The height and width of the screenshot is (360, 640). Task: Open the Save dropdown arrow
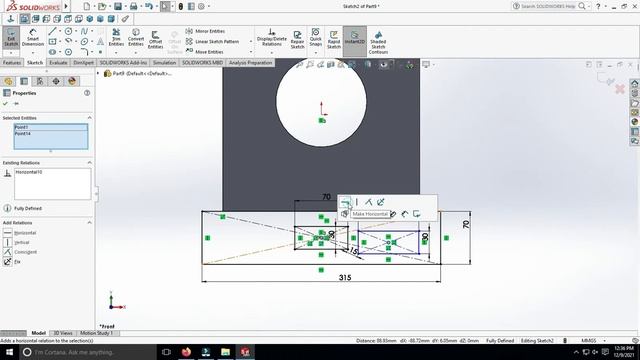coord(125,6)
